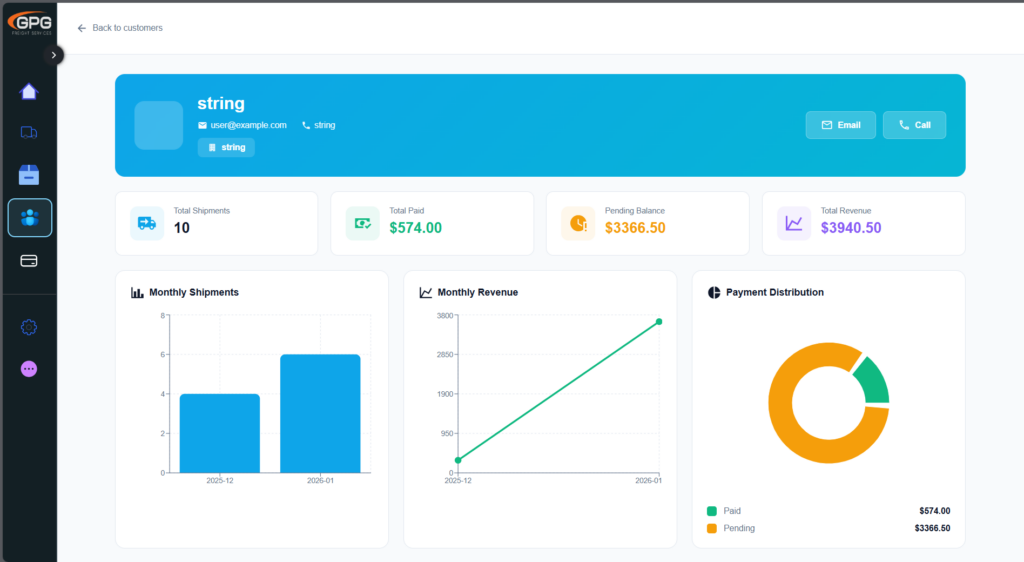Viewport: 1024px width, 562px height.
Task: Click the purple more options icon
Action: [29, 369]
